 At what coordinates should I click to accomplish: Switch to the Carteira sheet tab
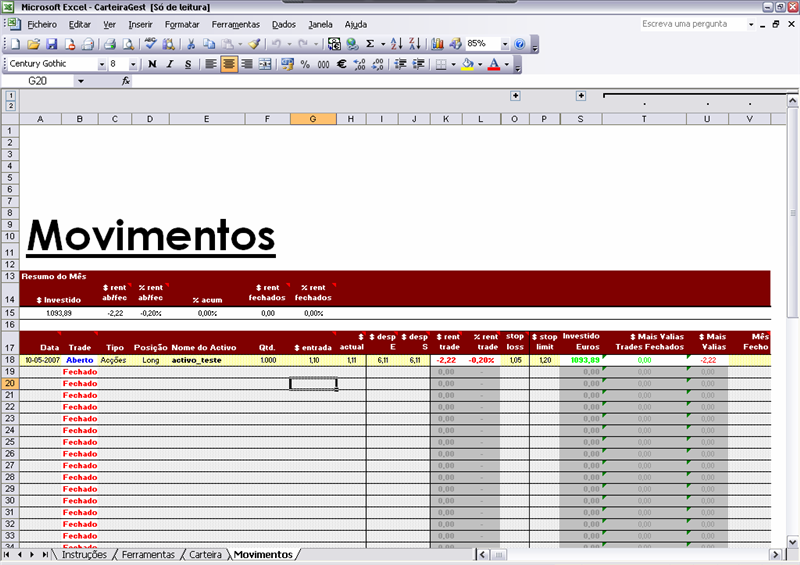pos(205,554)
